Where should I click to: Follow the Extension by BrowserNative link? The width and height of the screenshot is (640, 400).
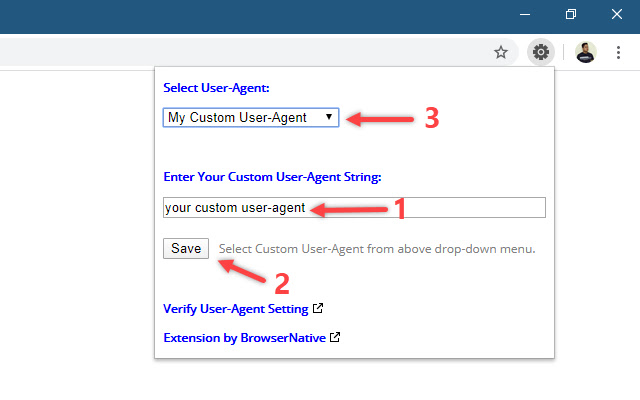244,338
